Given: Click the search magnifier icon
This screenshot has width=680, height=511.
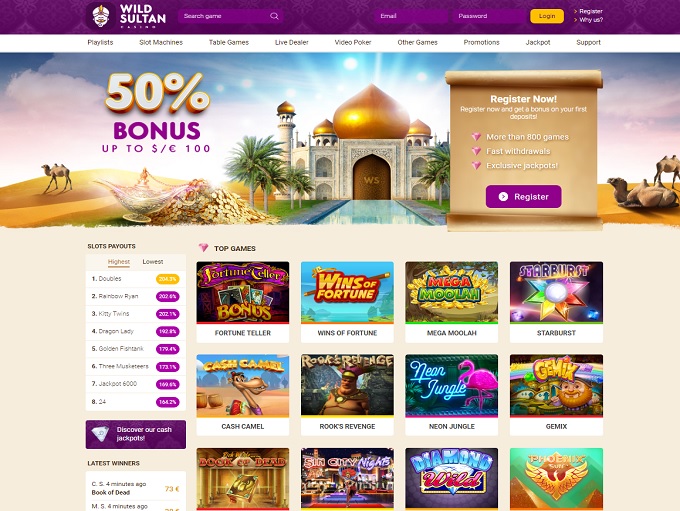Looking at the screenshot, I should point(274,16).
